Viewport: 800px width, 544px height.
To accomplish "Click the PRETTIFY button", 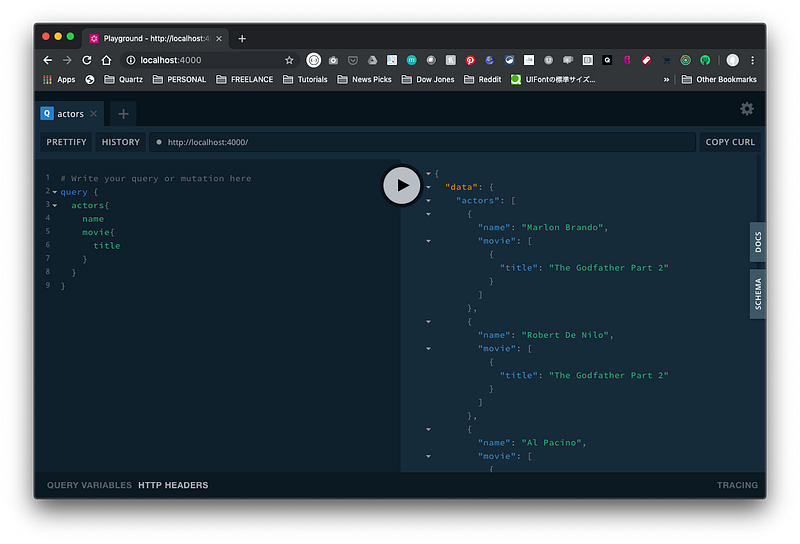I will point(66,142).
